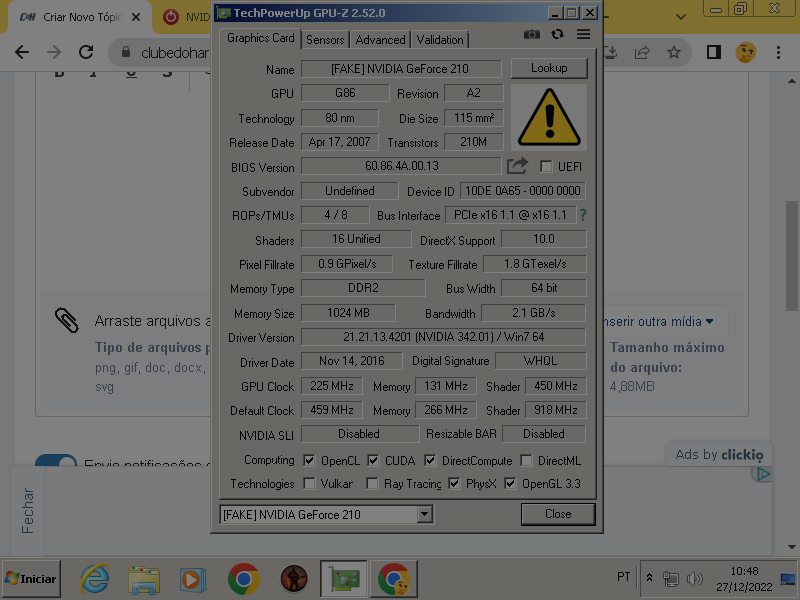Toggle the Vulkan checkbox

point(309,483)
